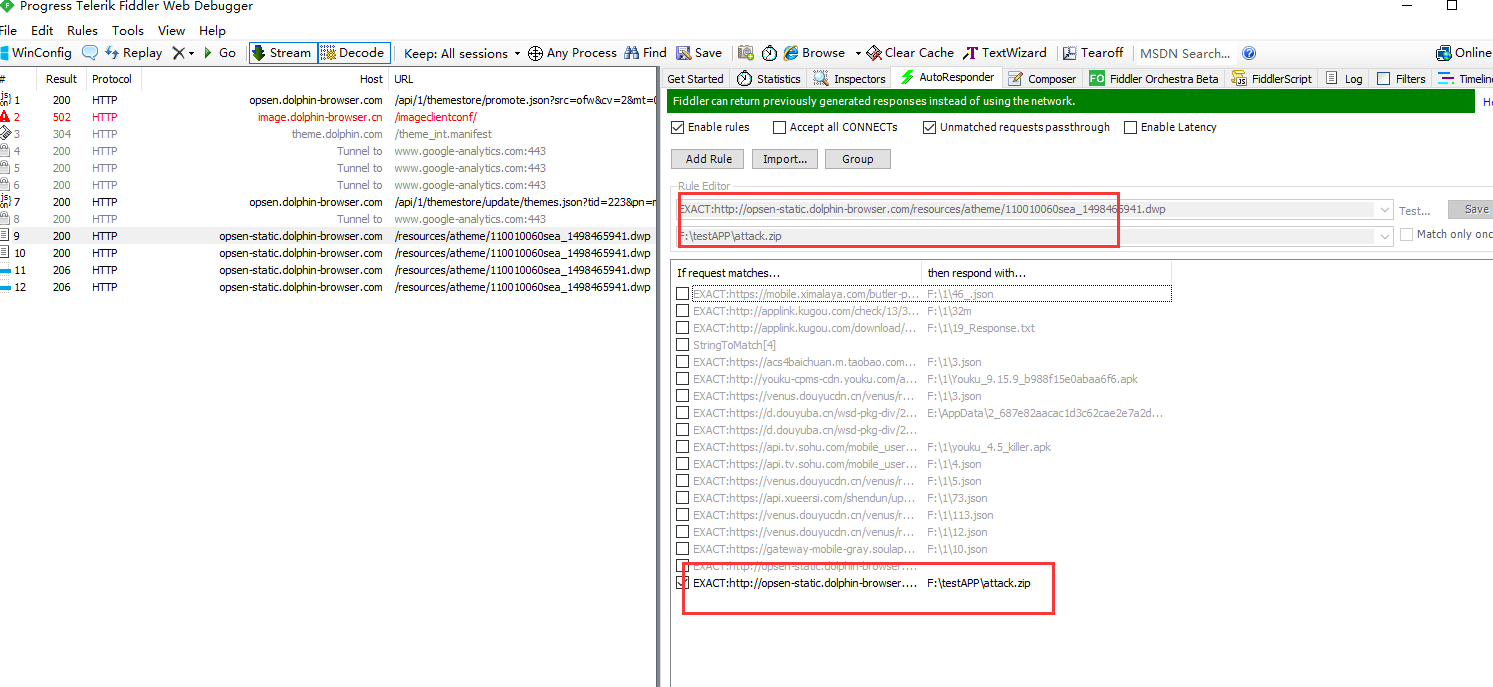Switch to the Statistics tab

pos(769,78)
